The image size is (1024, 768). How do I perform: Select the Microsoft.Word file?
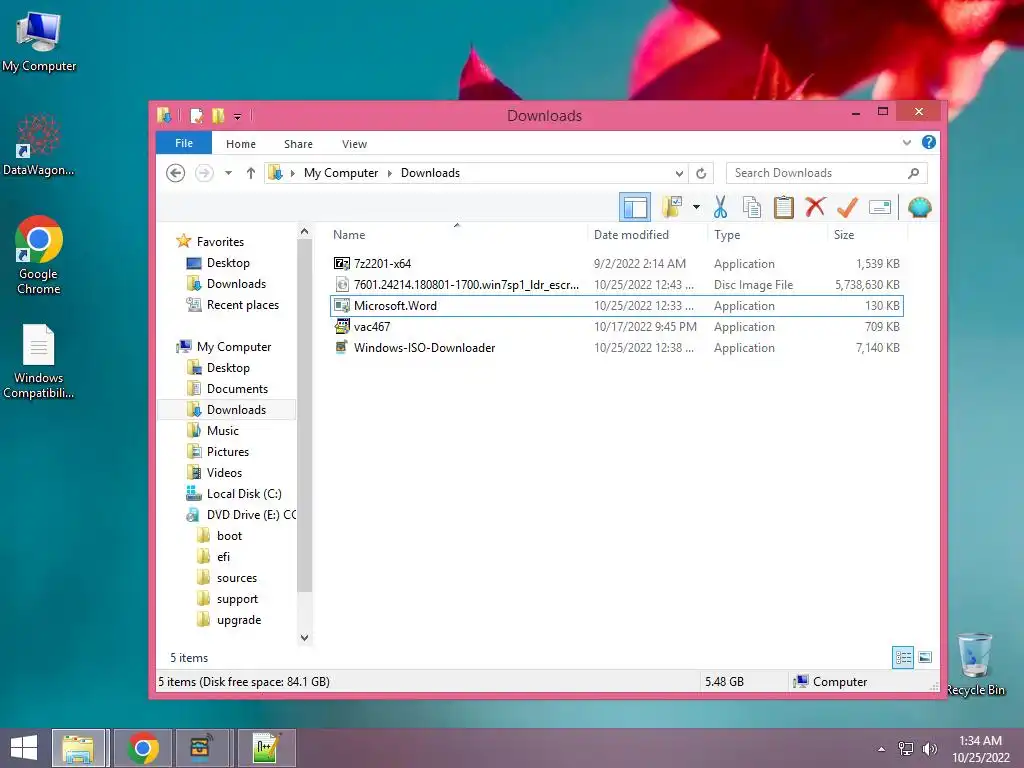(x=617, y=306)
